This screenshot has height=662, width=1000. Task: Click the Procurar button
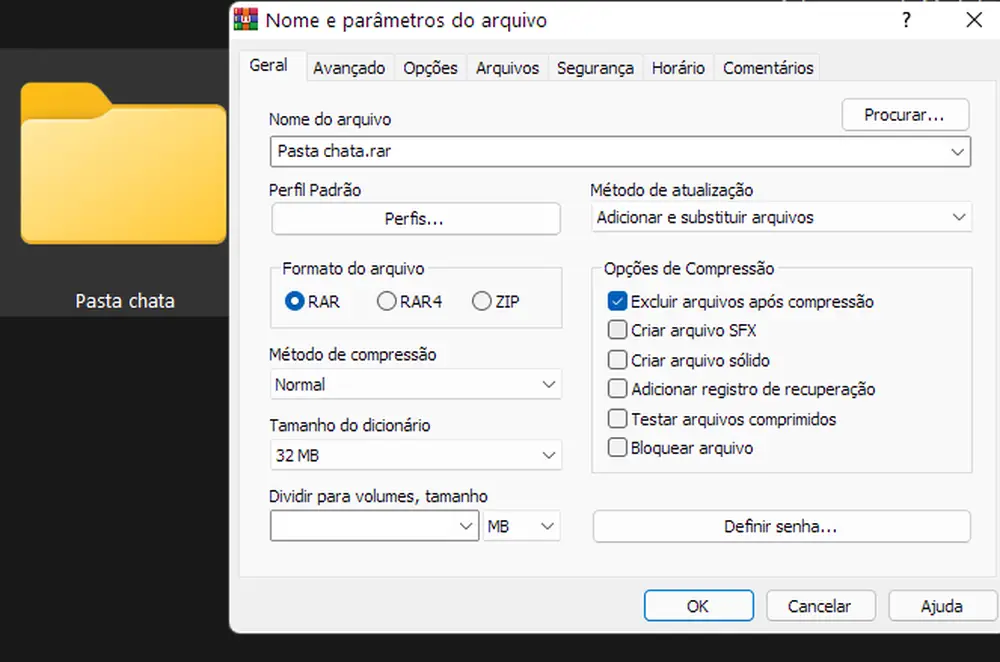tap(905, 114)
